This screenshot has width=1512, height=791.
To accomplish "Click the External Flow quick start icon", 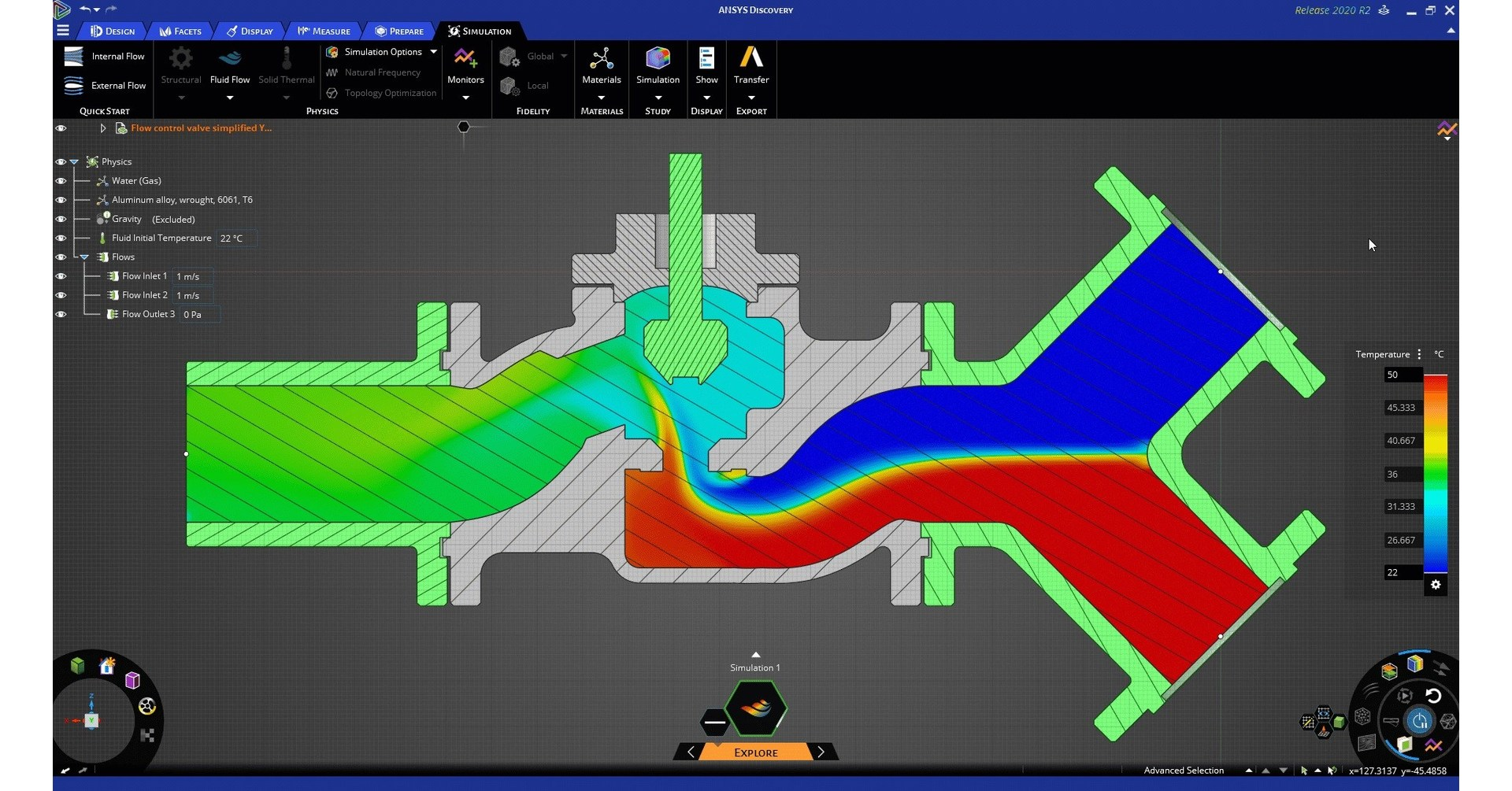I will pyautogui.click(x=73, y=85).
